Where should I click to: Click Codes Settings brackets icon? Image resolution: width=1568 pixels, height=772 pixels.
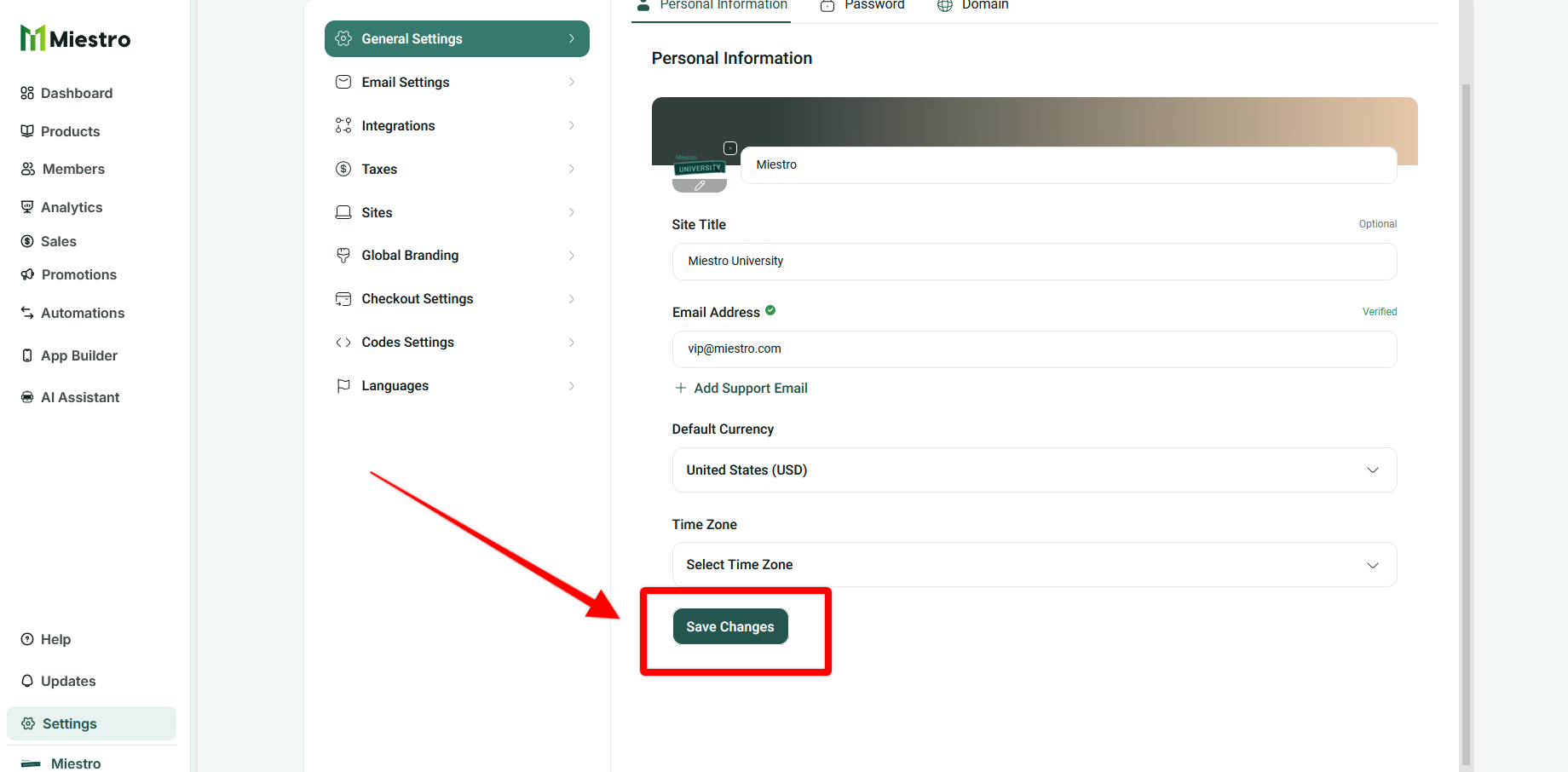343,342
